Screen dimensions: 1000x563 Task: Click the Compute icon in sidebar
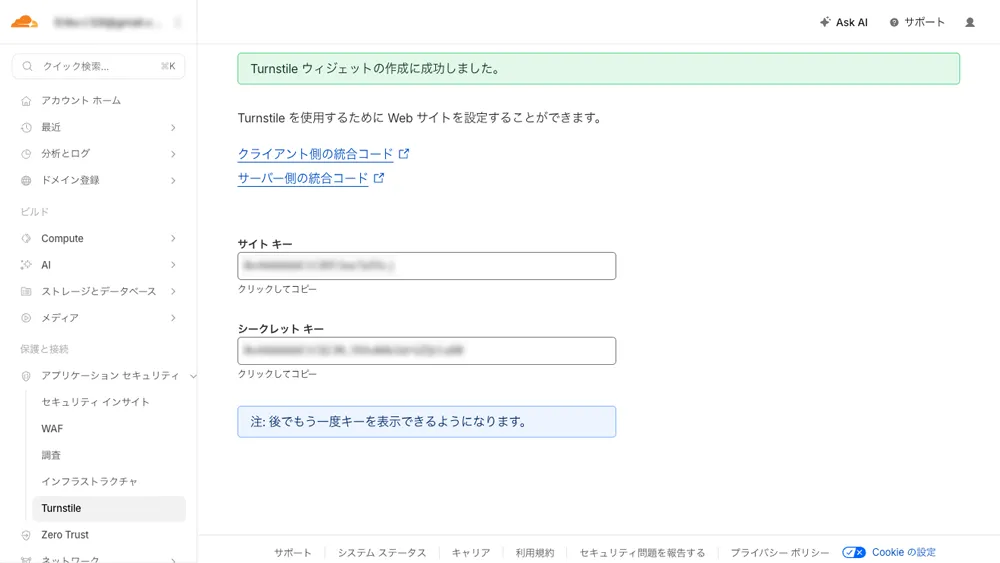26,238
